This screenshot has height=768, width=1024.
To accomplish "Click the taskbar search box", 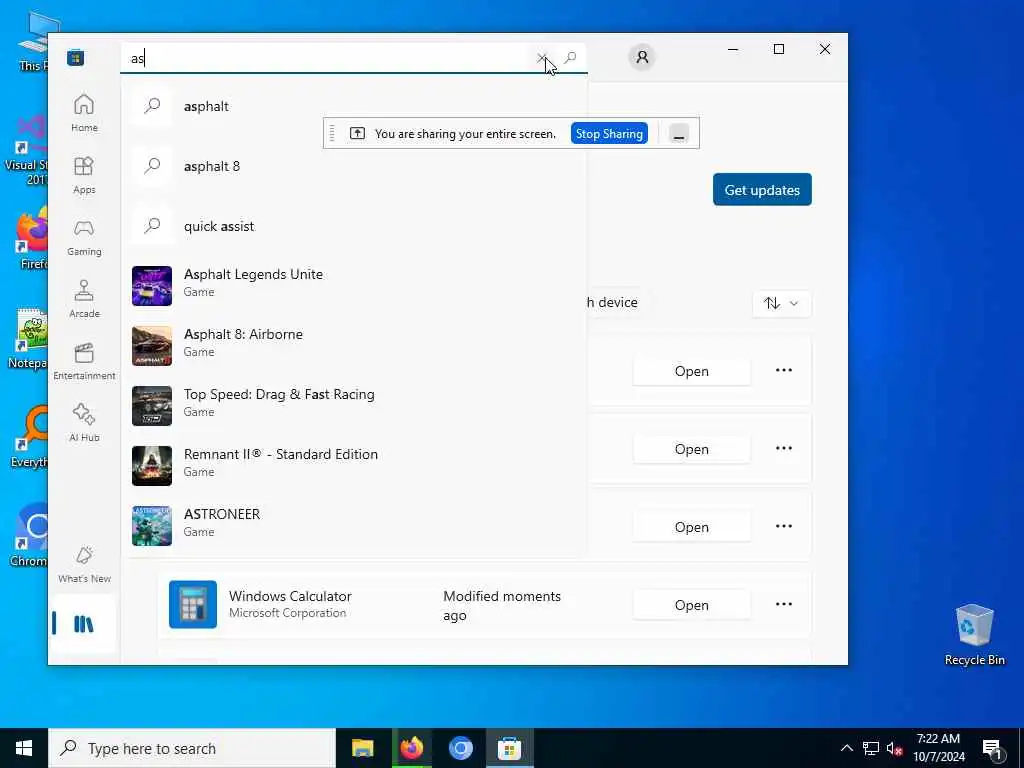I will click(192, 748).
